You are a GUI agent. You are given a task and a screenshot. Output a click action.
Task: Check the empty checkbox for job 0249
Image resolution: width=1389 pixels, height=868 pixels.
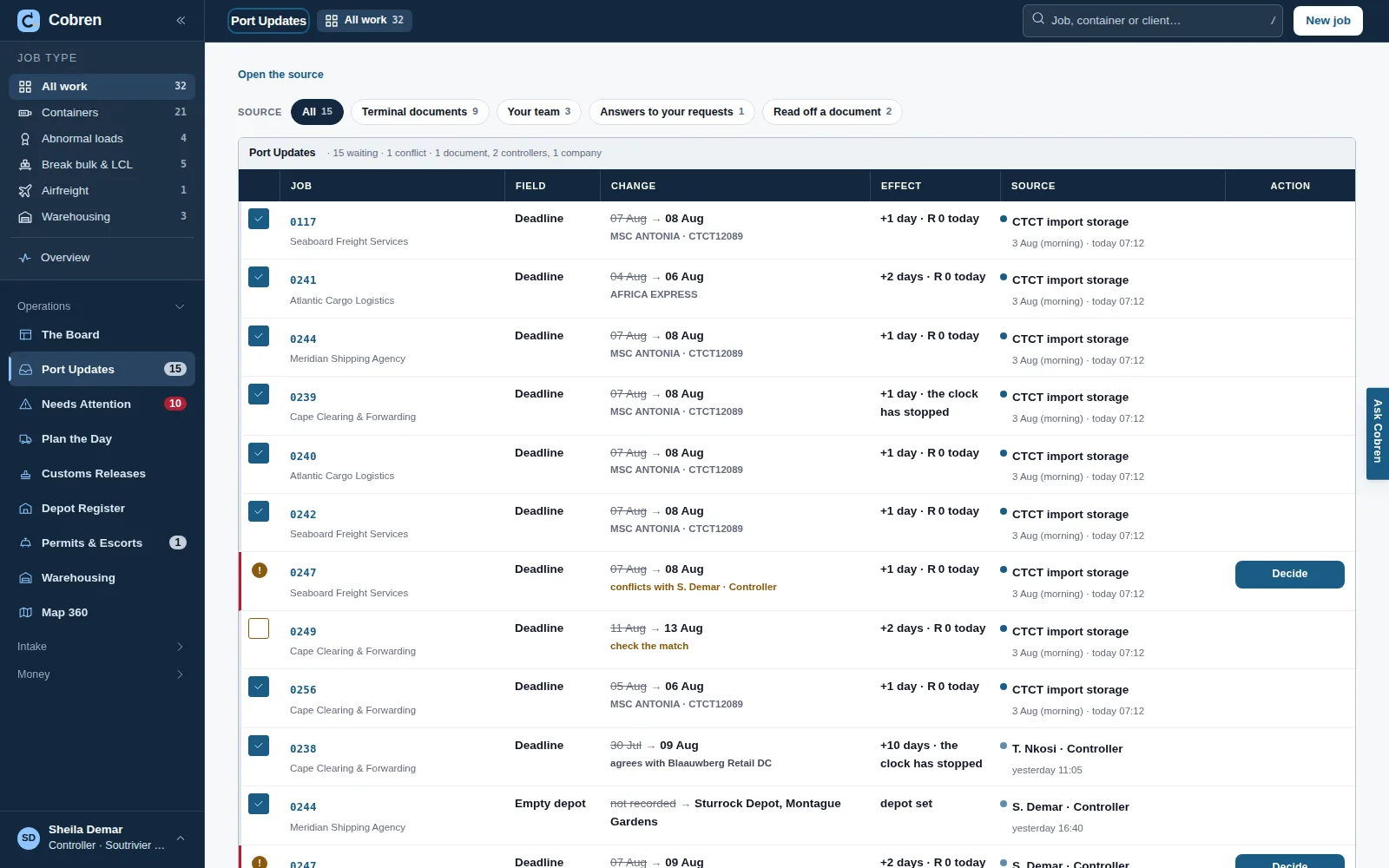point(259,628)
